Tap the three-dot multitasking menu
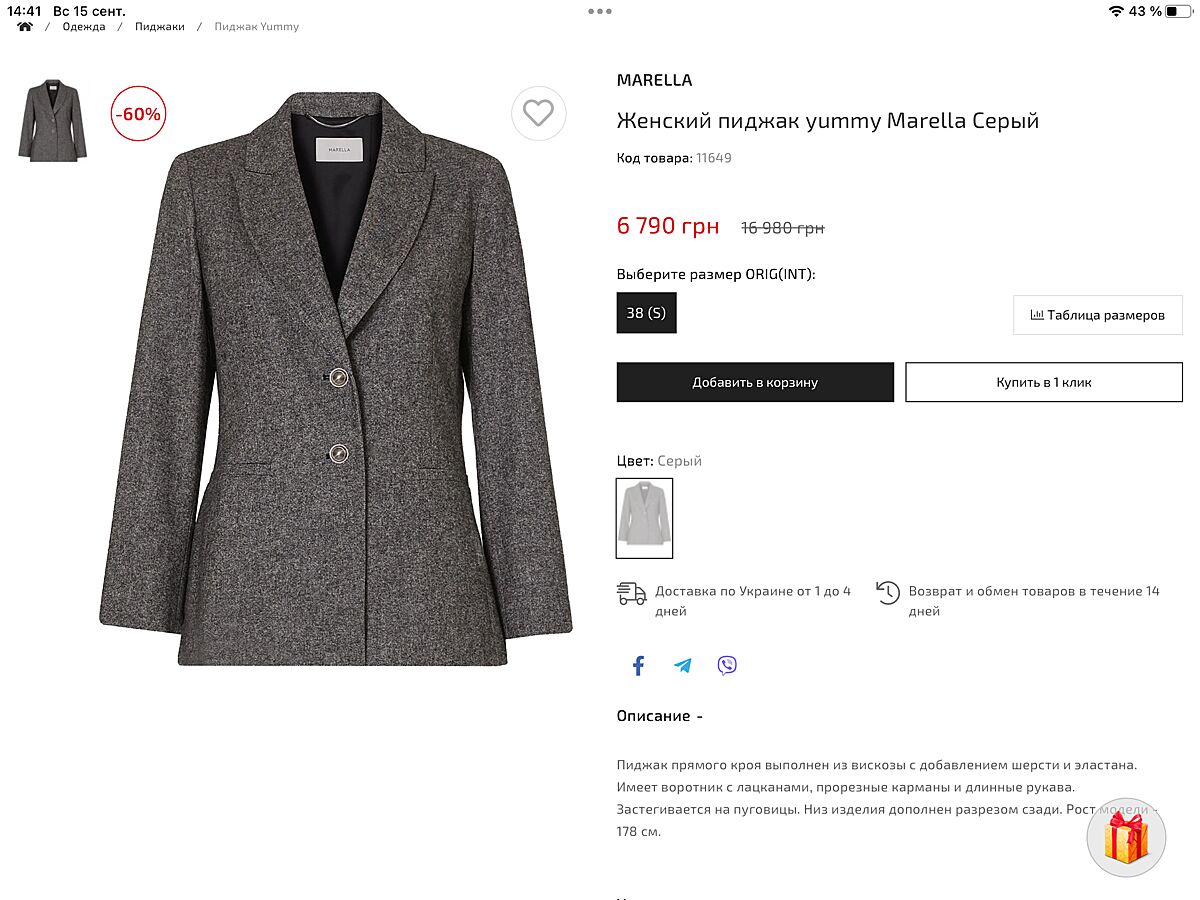 (x=600, y=12)
